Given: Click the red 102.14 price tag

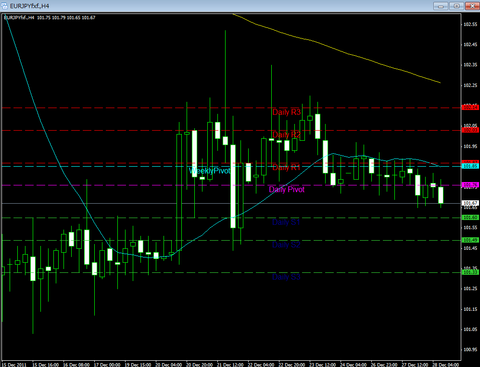Looking at the screenshot, I should (x=470, y=107).
